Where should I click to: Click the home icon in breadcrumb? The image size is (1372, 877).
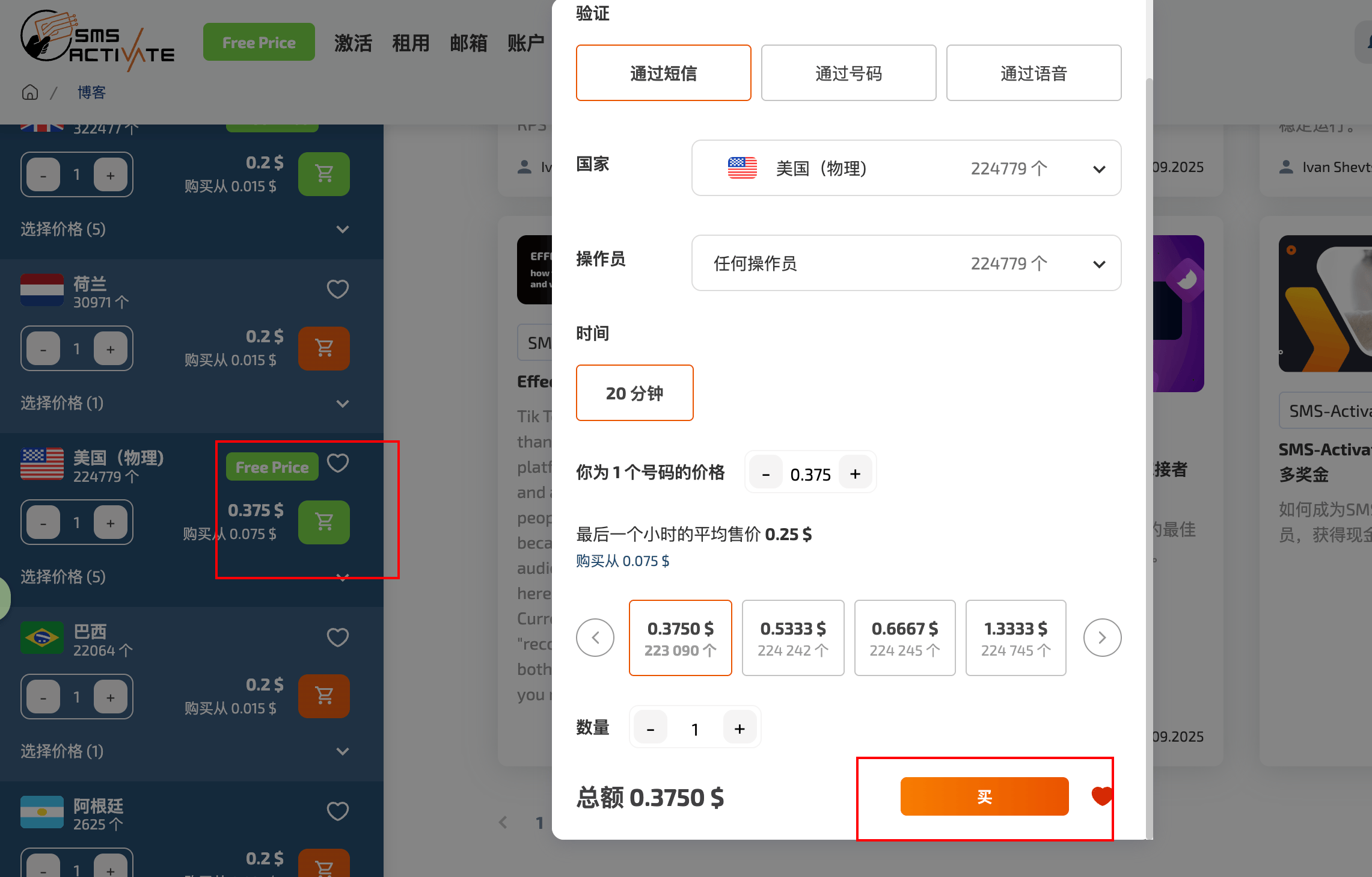click(30, 92)
